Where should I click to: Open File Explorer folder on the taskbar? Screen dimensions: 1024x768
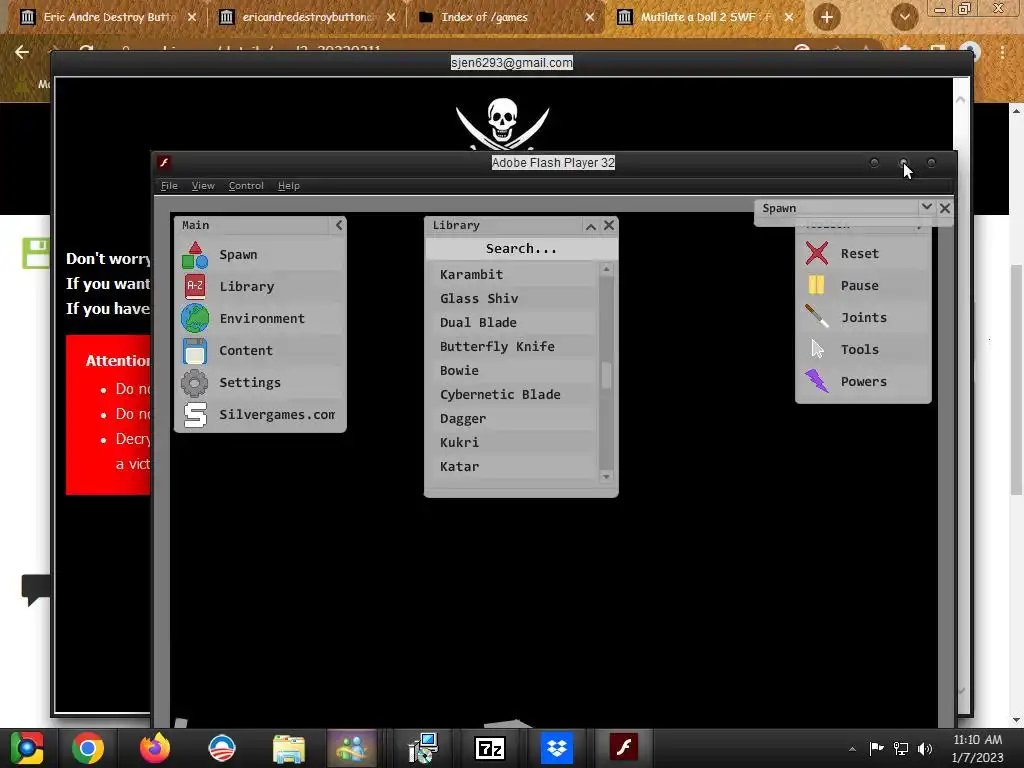point(289,748)
